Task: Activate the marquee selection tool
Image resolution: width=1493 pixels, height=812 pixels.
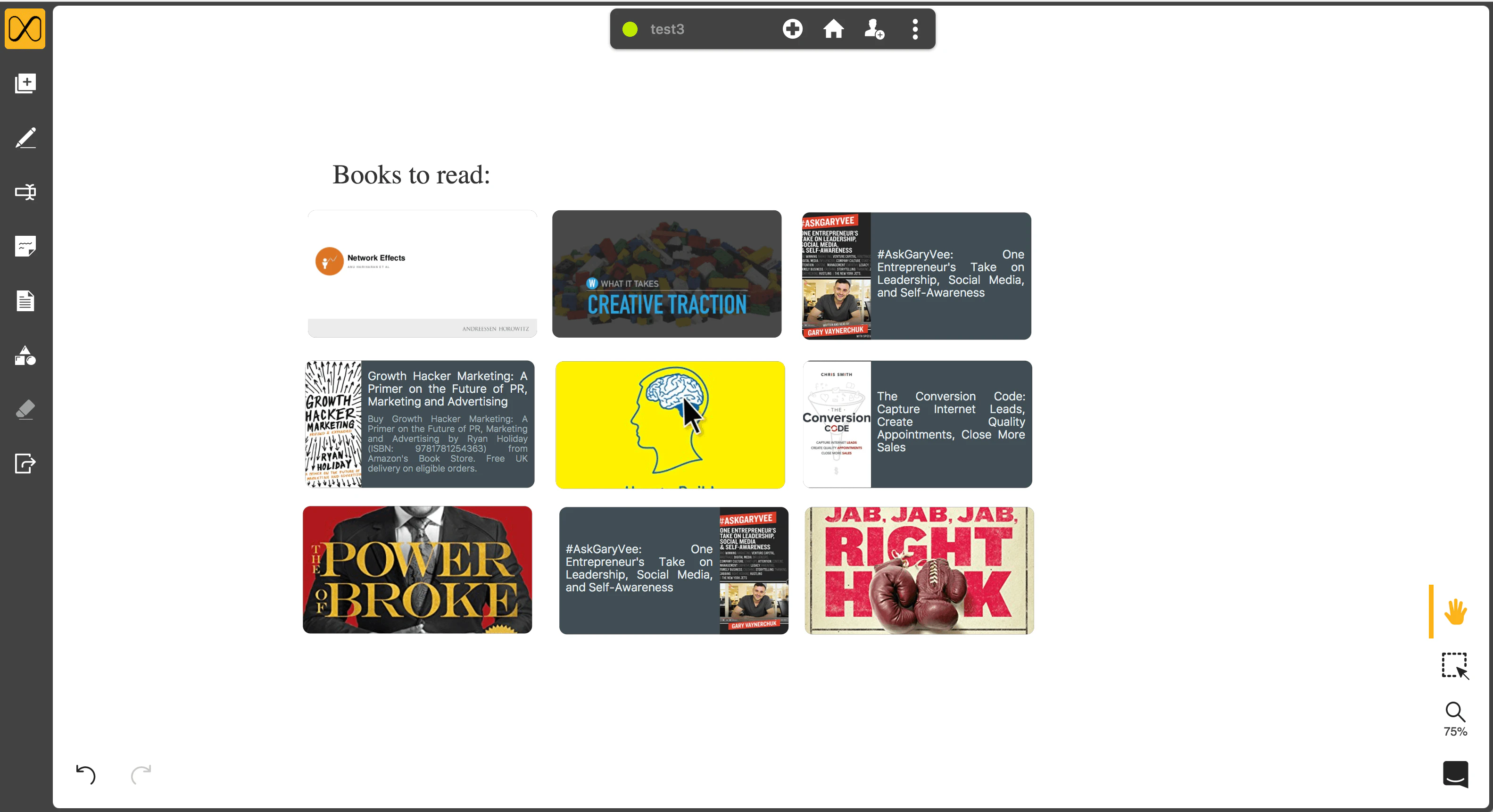Action: [x=1455, y=665]
